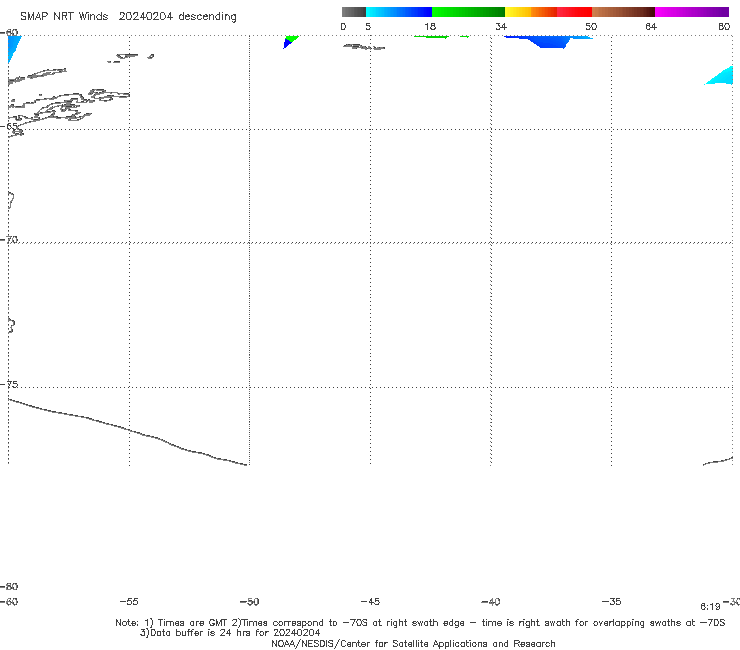Pick the brown segment of the color bar
Viewport: 740px width, 650px height.
point(623,12)
